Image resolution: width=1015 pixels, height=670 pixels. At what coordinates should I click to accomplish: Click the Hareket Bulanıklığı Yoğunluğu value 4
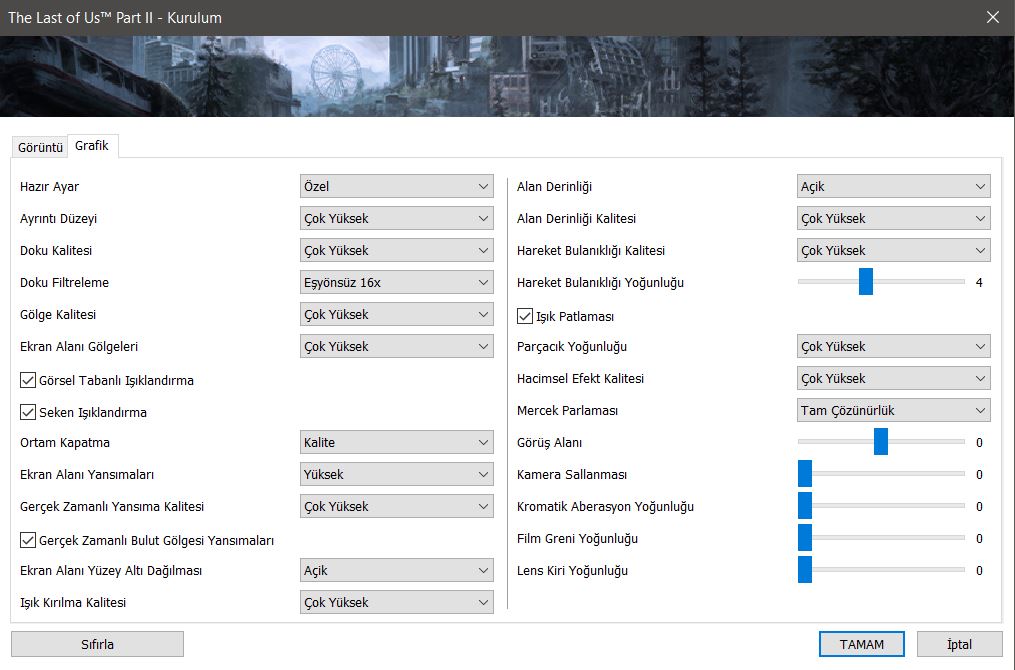tap(979, 282)
